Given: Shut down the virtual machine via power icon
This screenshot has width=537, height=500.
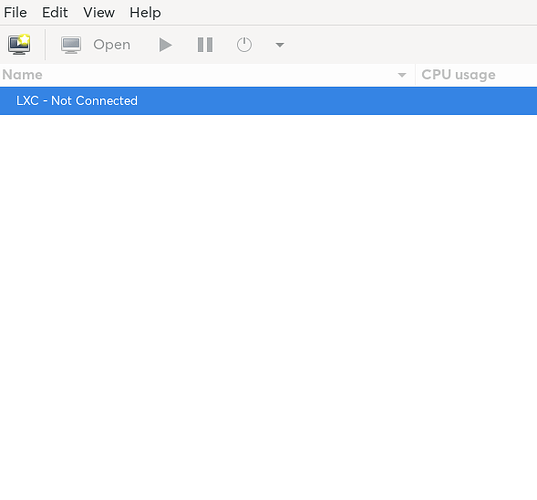Looking at the screenshot, I should (x=244, y=45).
